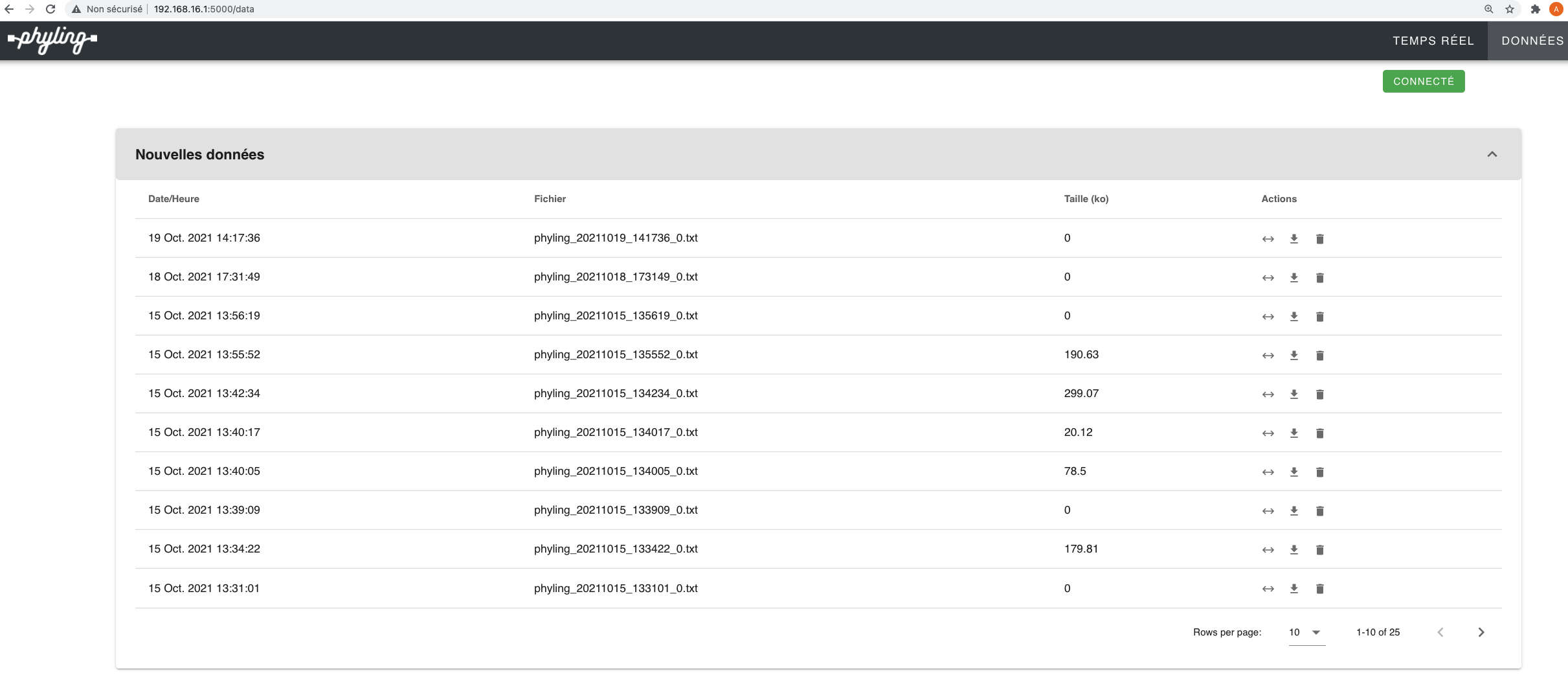This screenshot has height=675, width=1568.
Task: Download the 179.81 ko file
Action: pyautogui.click(x=1294, y=549)
